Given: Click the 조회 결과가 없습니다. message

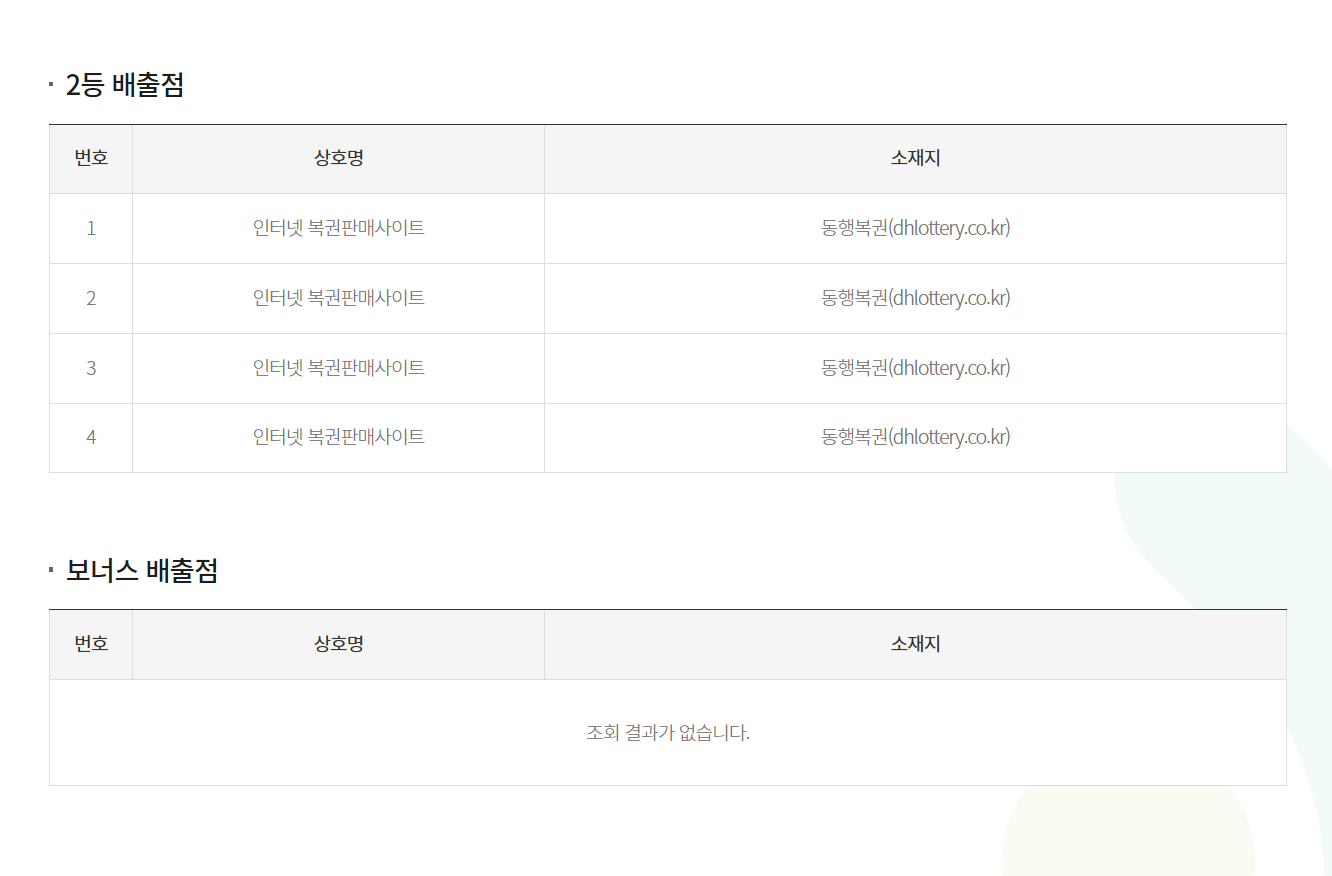Looking at the screenshot, I should point(668,733).
